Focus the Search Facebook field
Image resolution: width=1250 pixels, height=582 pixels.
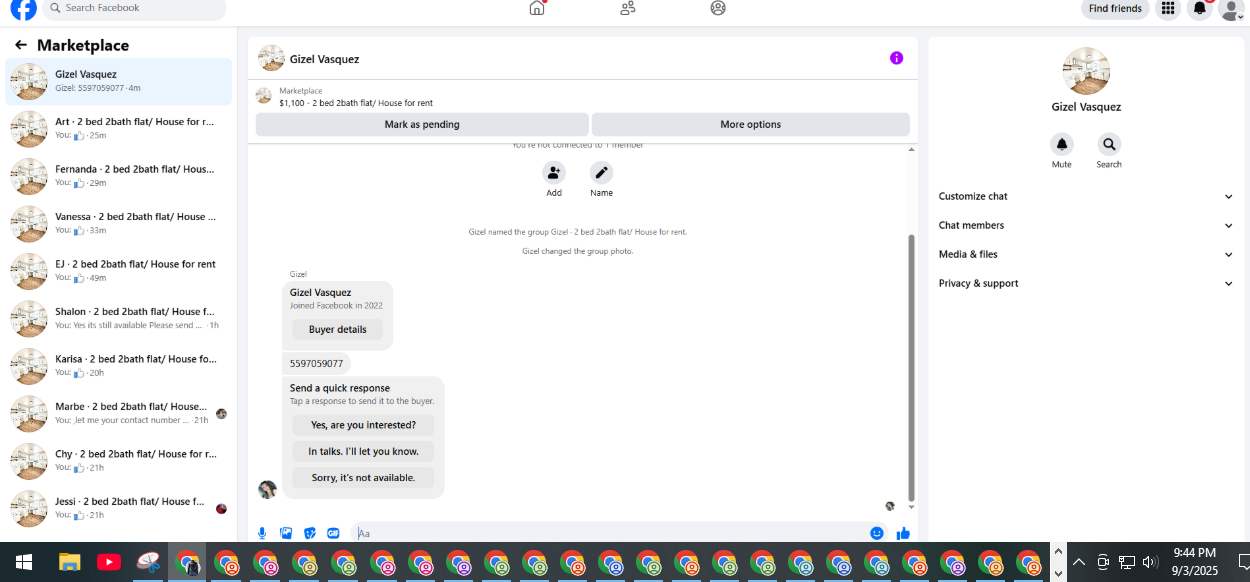134,8
